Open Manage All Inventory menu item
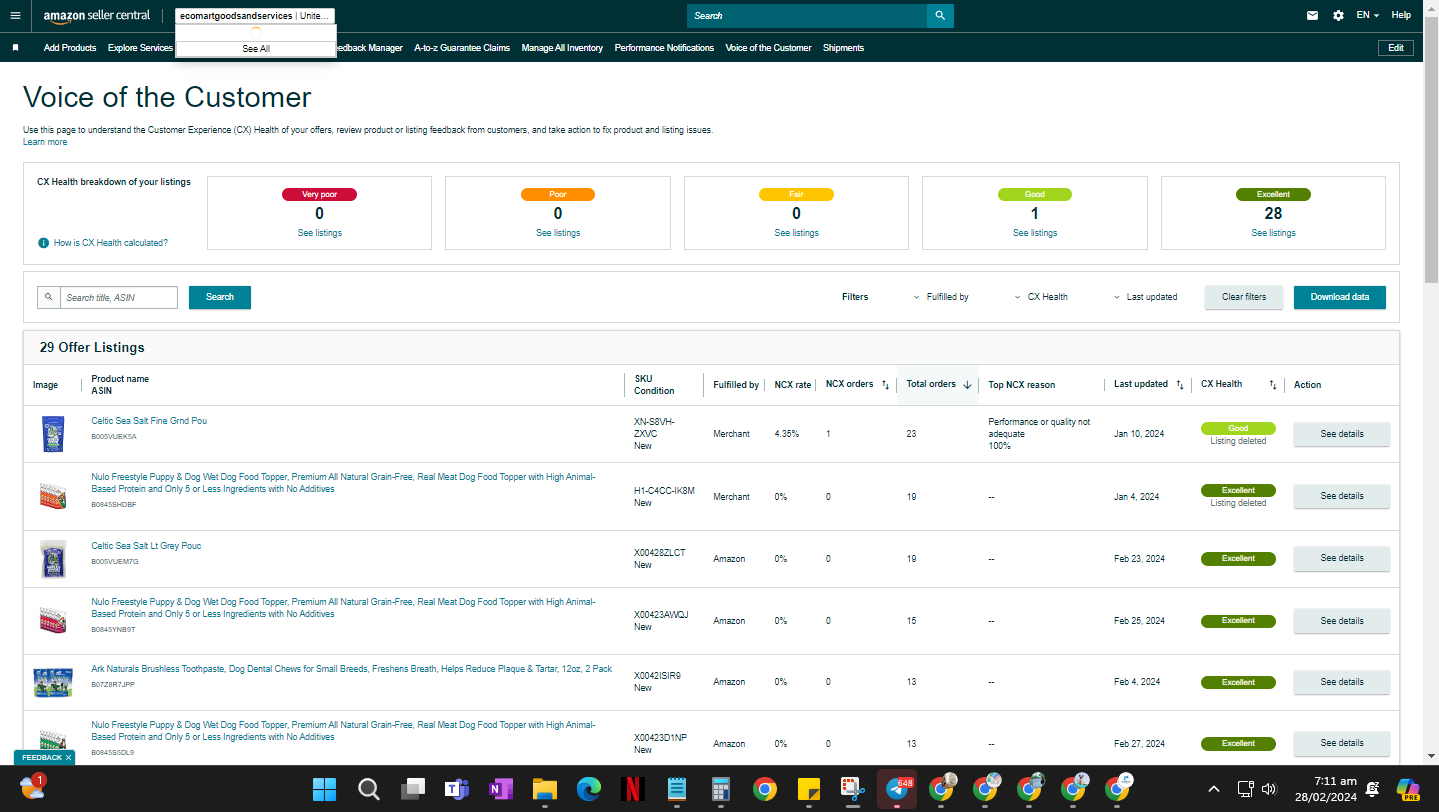 (x=562, y=48)
